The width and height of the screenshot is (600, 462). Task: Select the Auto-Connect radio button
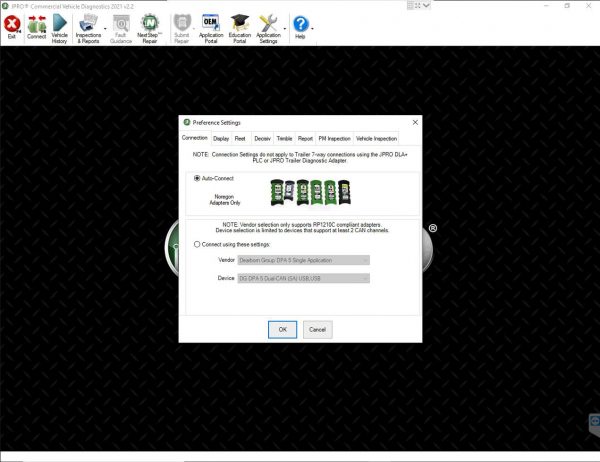click(x=197, y=178)
